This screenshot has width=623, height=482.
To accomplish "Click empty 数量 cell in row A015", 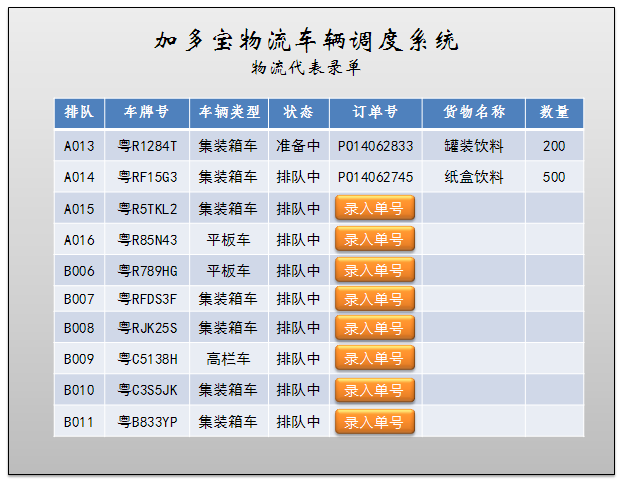I will tap(554, 209).
